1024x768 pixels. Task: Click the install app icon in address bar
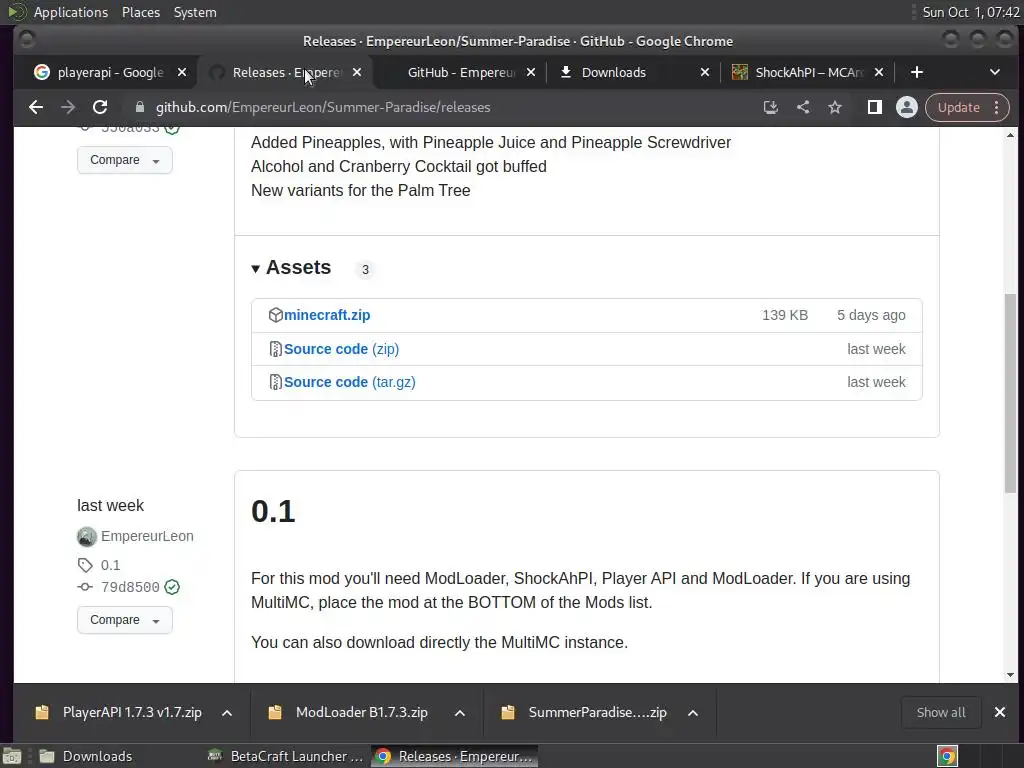771,107
